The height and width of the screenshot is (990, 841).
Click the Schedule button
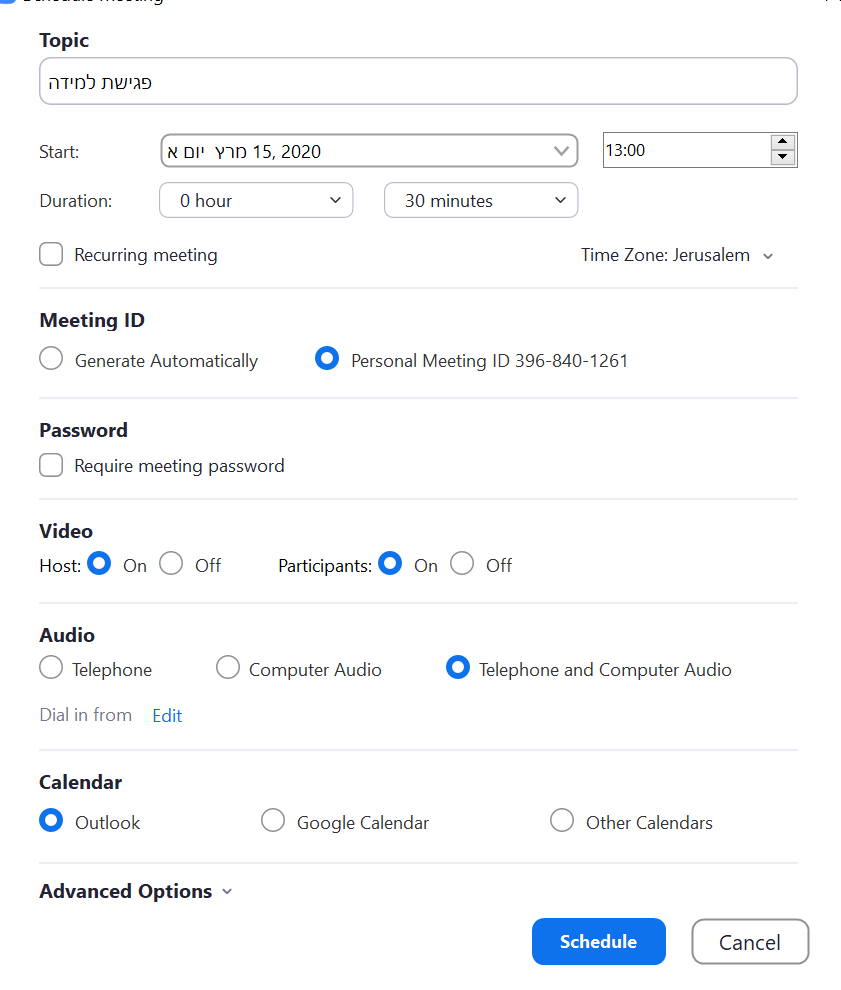[599, 941]
